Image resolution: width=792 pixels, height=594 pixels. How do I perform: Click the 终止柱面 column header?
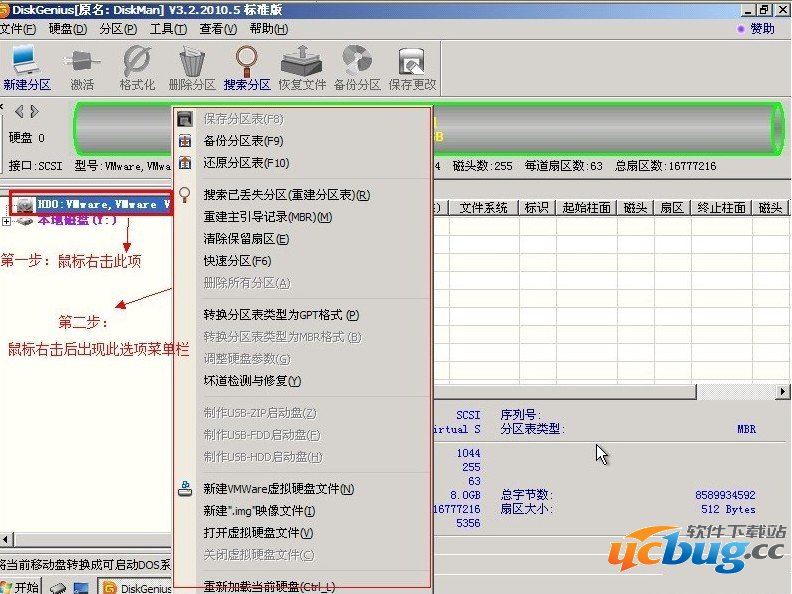coord(721,208)
